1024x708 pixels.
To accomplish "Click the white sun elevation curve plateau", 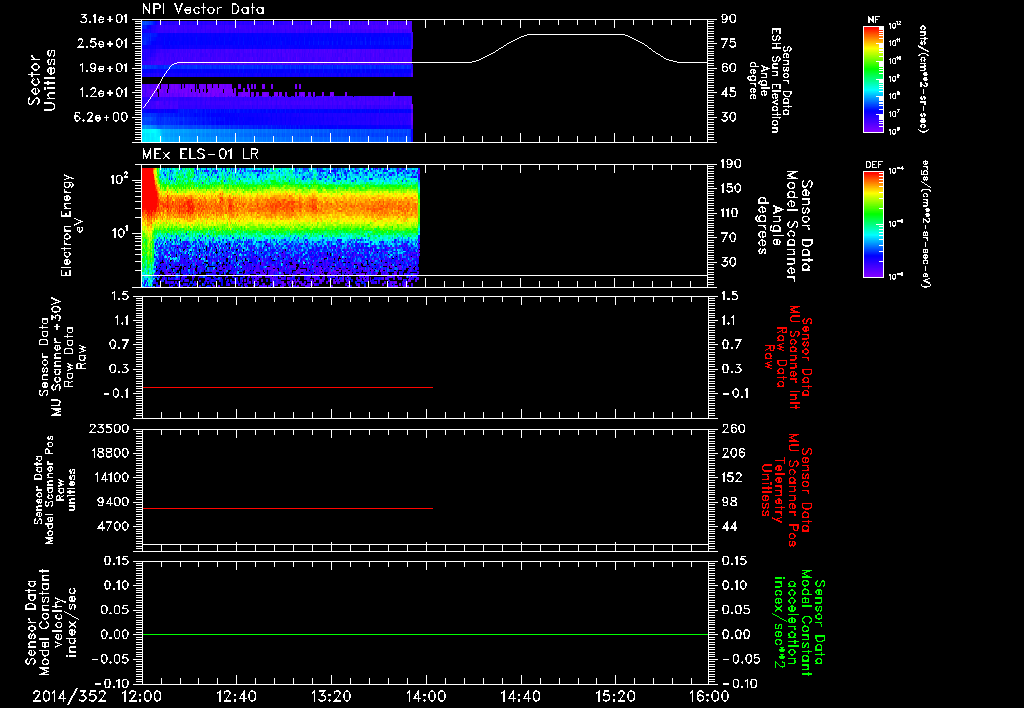I will (x=575, y=34).
